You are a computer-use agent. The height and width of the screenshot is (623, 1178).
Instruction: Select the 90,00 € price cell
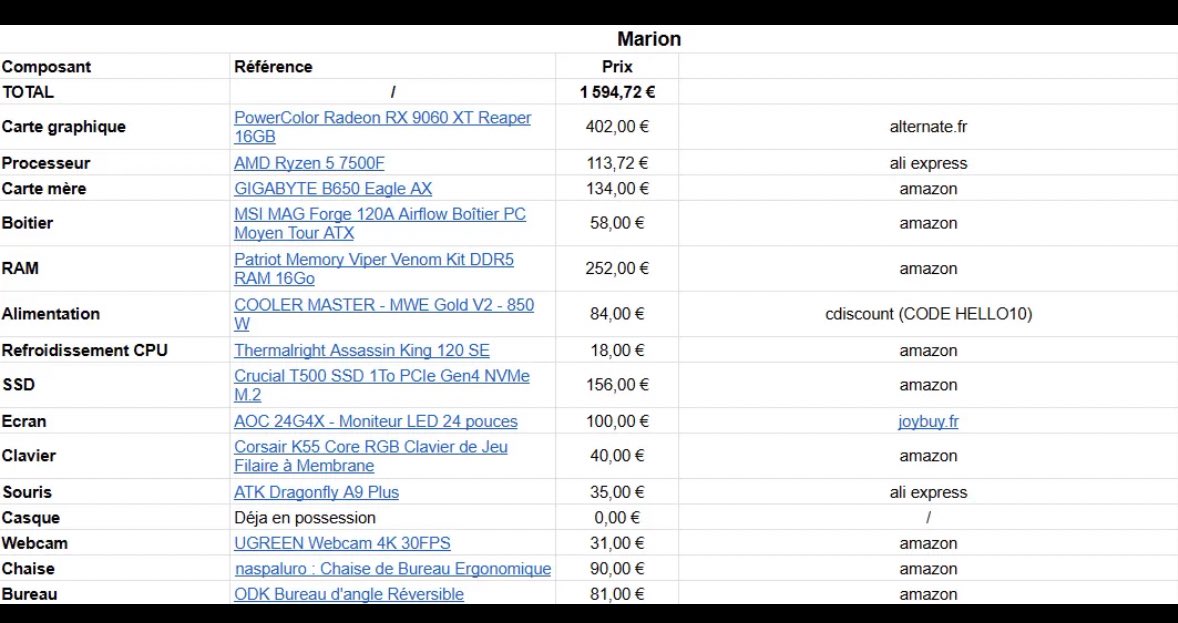coord(617,568)
